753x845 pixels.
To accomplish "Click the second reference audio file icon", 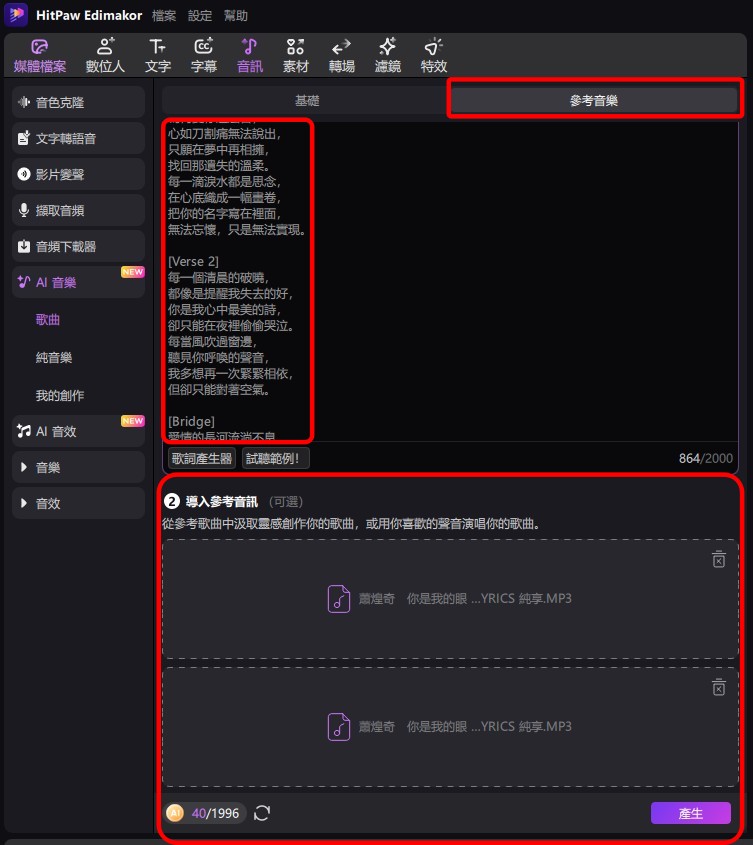I will click(x=338, y=726).
